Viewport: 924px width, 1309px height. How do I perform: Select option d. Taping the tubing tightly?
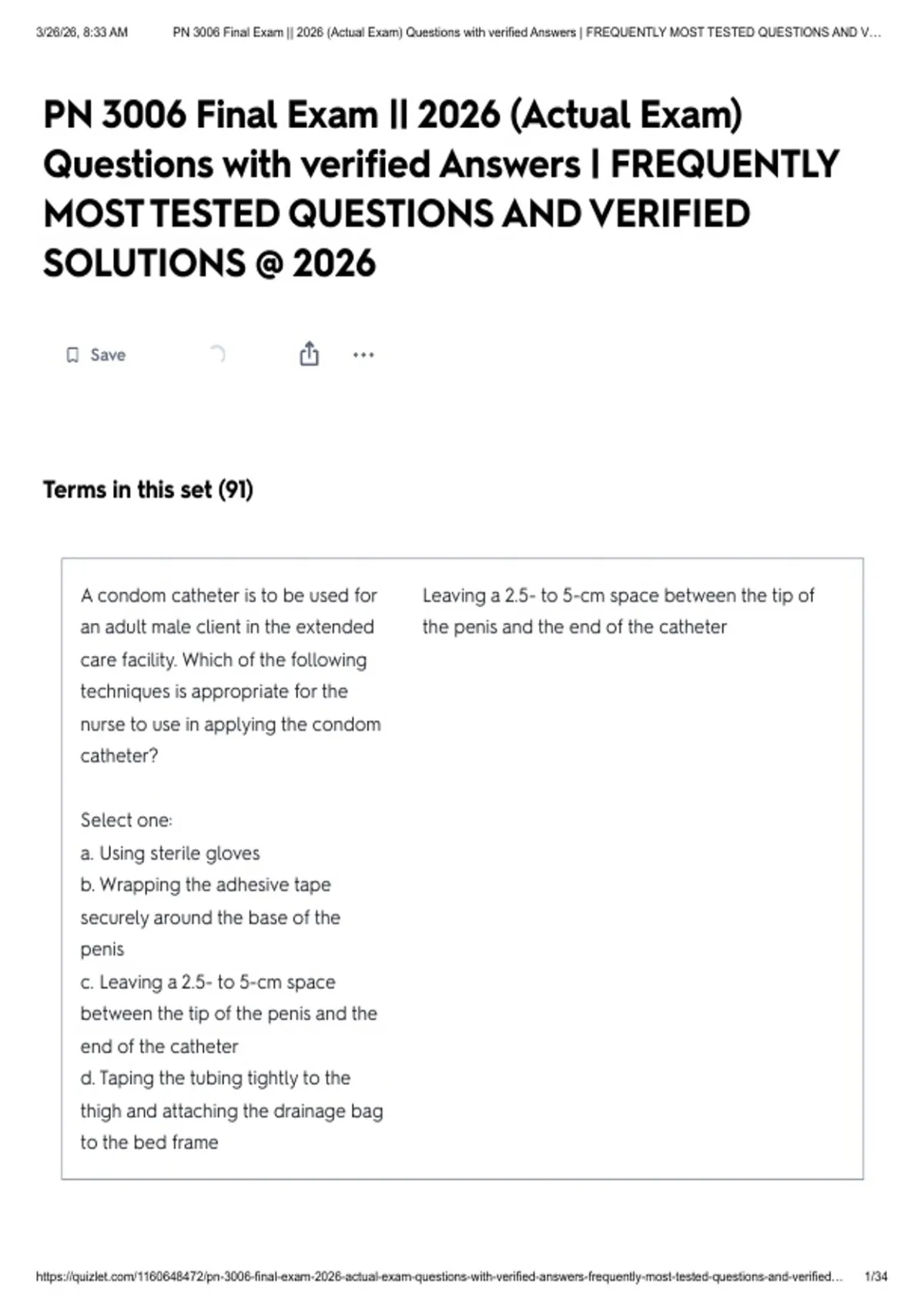pyautogui.click(x=232, y=1110)
